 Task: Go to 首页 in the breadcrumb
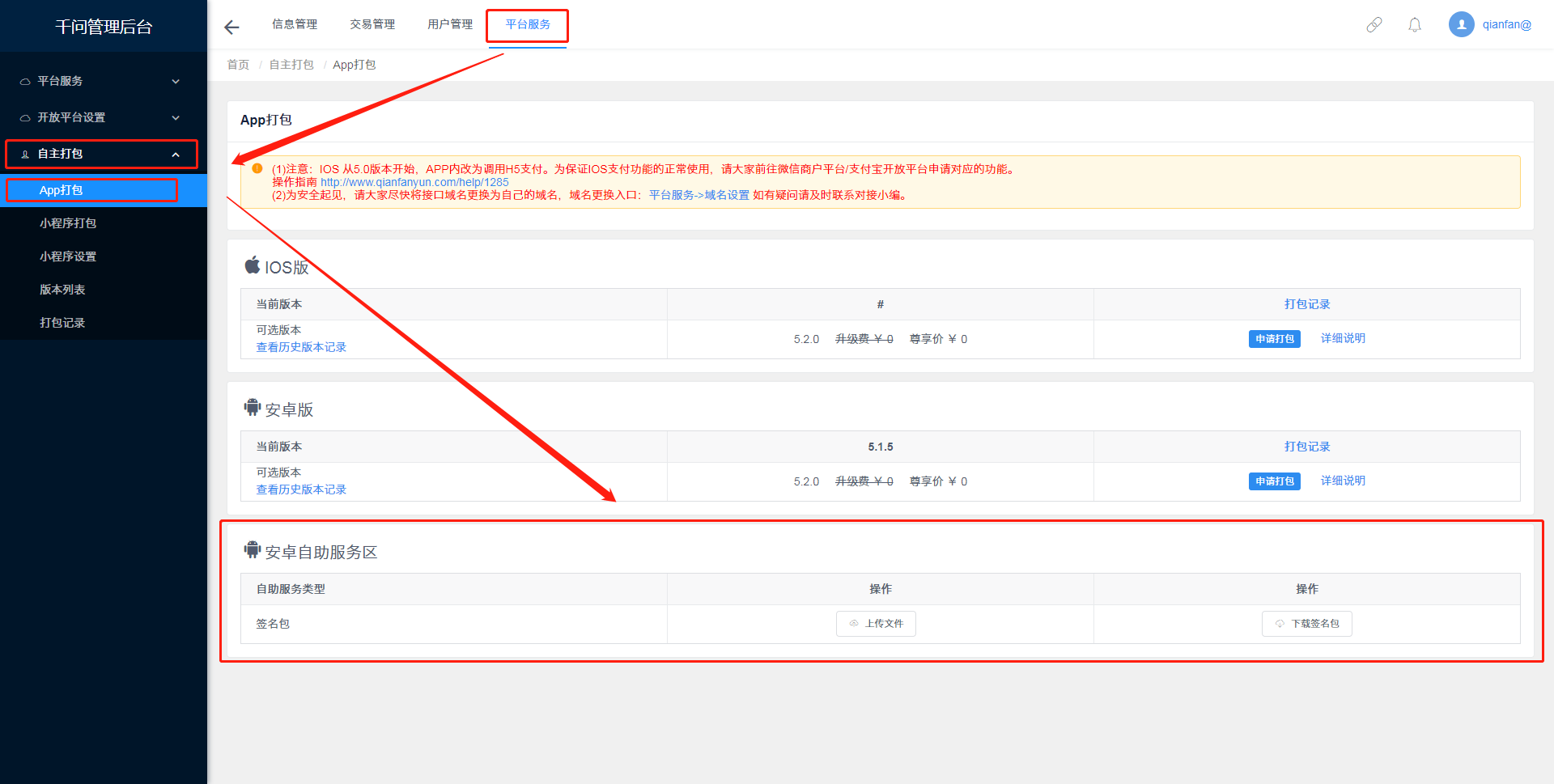coord(238,65)
